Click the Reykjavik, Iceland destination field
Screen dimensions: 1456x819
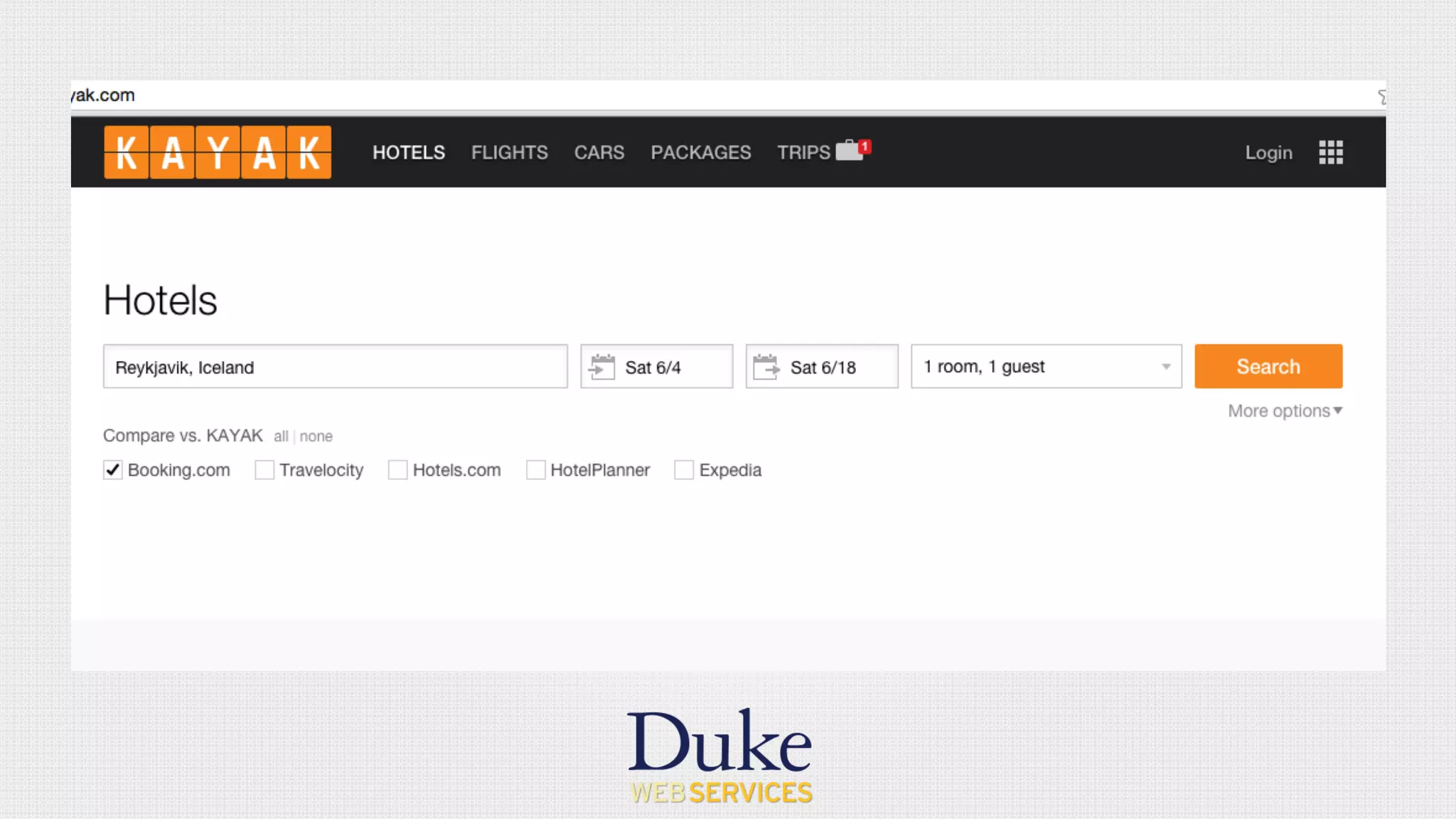pyautogui.click(x=335, y=367)
